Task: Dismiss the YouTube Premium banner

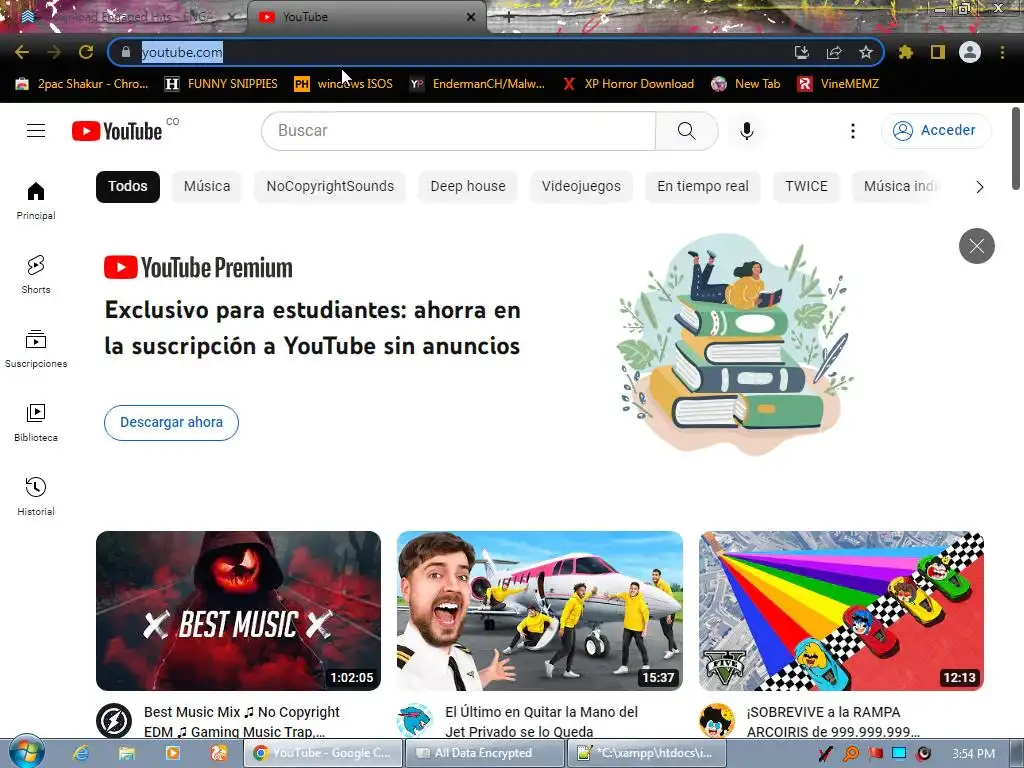Action: click(976, 246)
